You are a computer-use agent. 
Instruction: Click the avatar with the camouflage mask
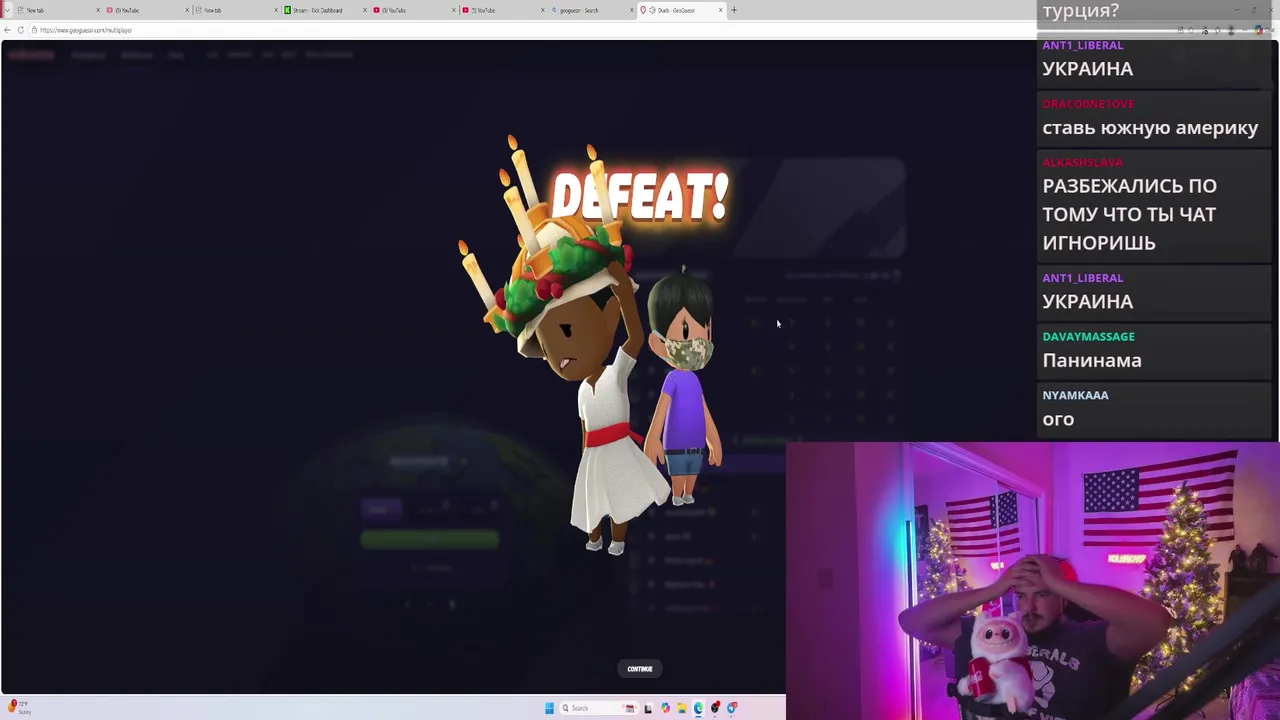click(x=685, y=385)
